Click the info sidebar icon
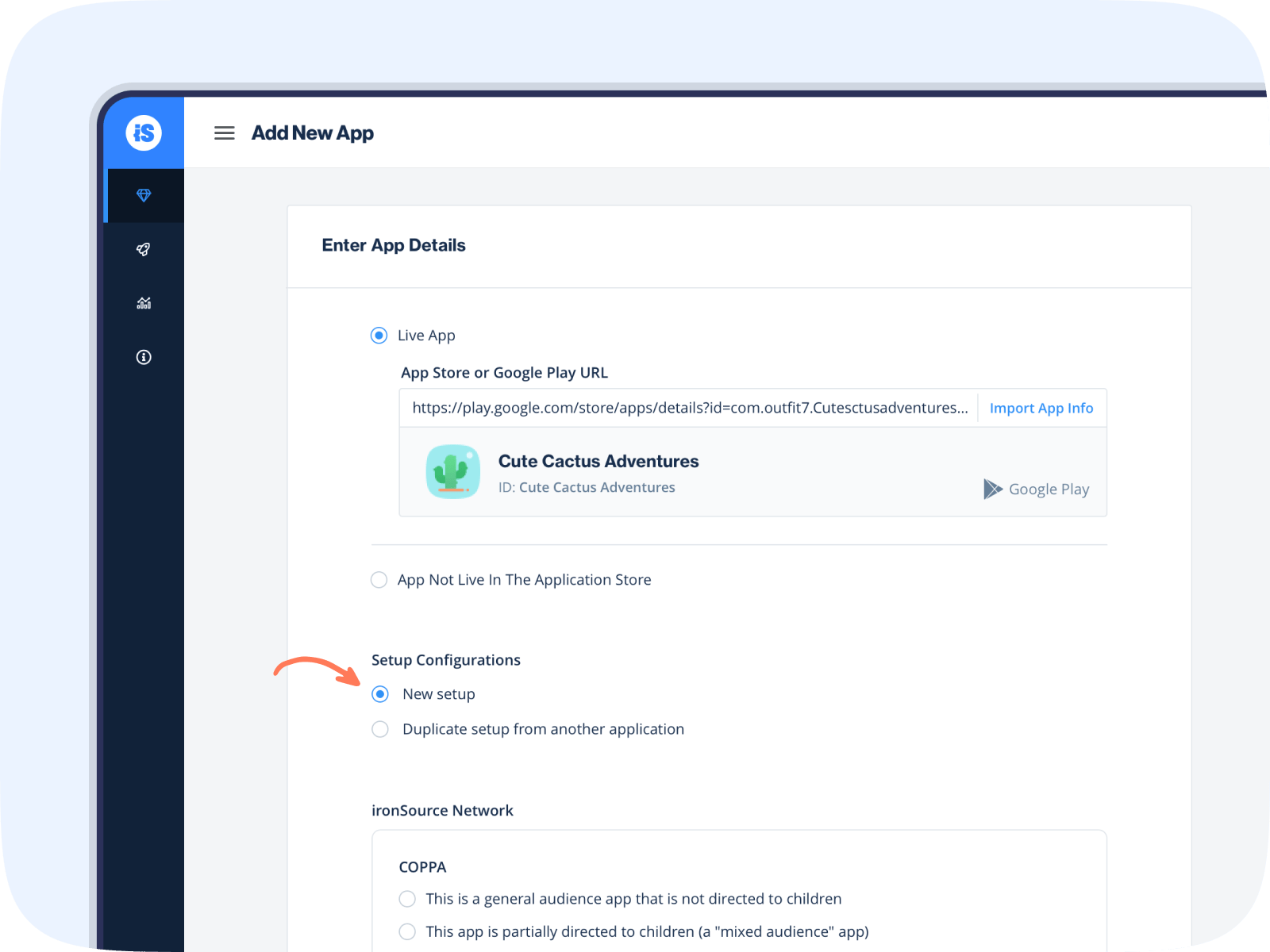This screenshot has width=1270, height=952. tap(144, 357)
